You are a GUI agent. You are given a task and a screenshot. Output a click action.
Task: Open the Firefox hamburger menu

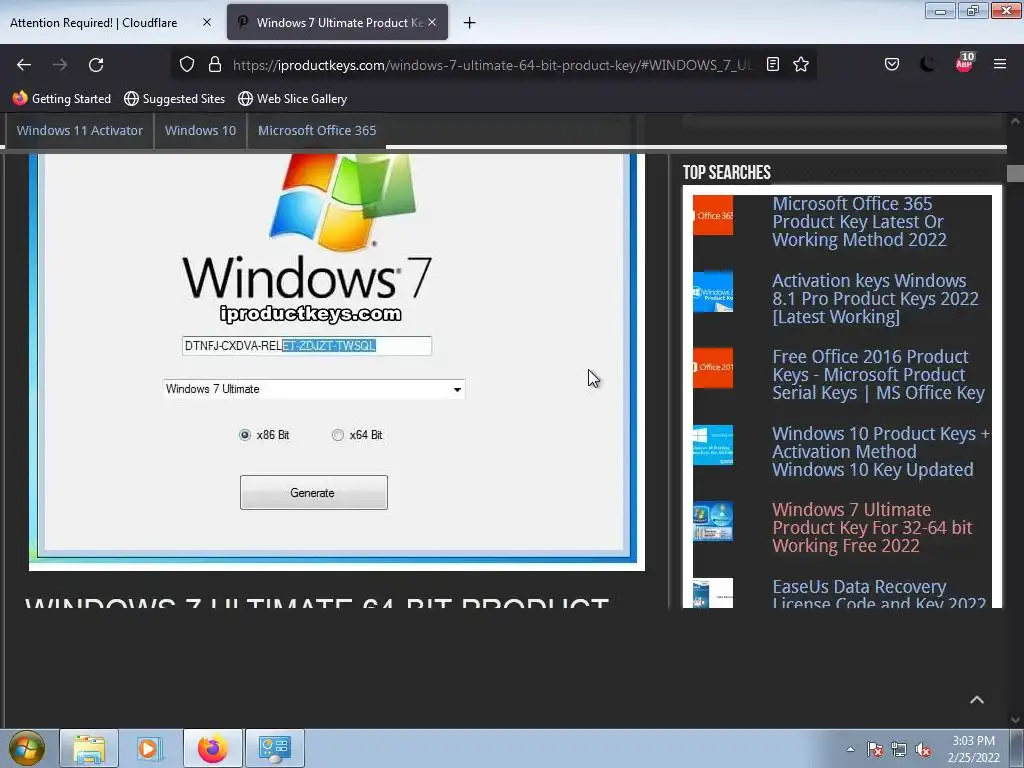[999, 64]
